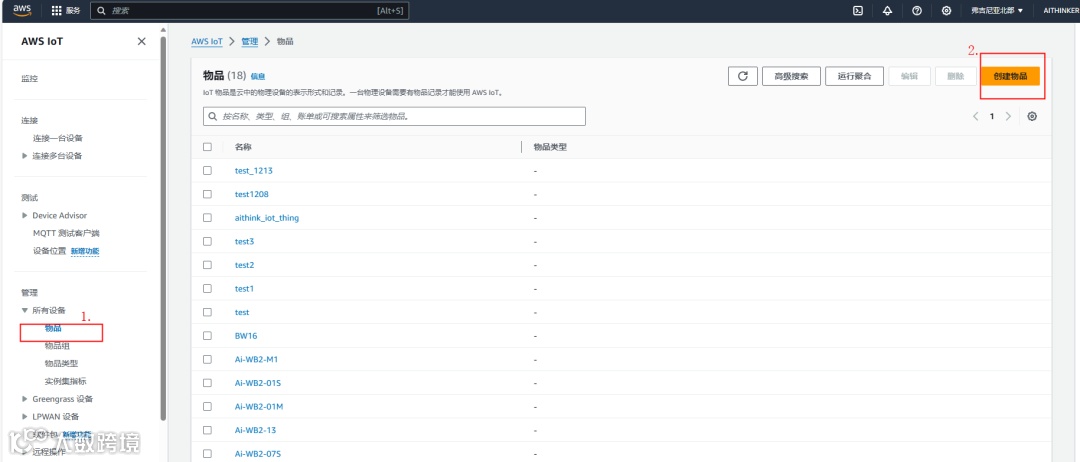Viewport: 1080px width, 462px height.
Task: Open the Ai-WB2-13 thing link
Action: [256, 430]
